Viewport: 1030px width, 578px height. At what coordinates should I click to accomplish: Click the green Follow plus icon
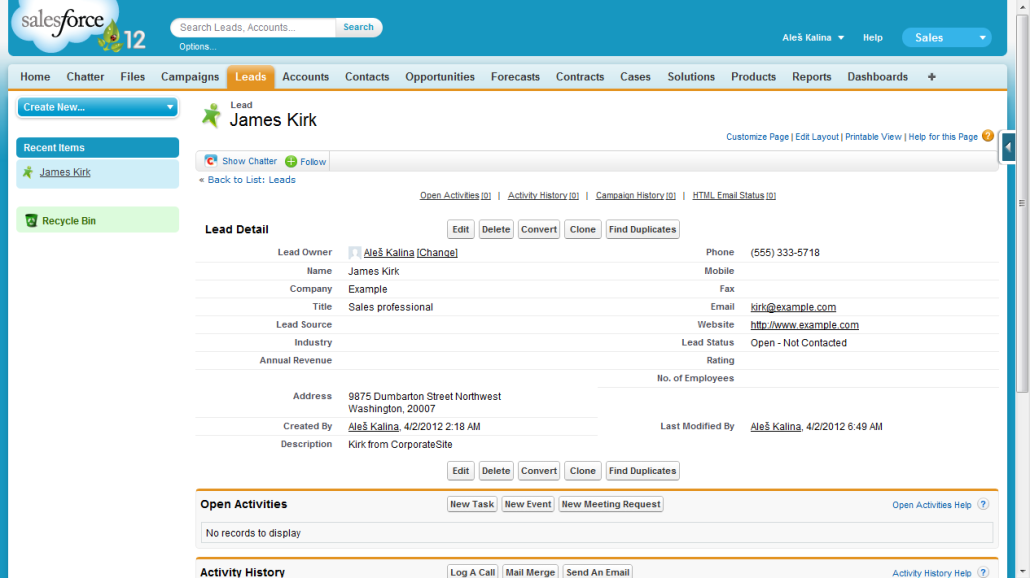click(291, 161)
